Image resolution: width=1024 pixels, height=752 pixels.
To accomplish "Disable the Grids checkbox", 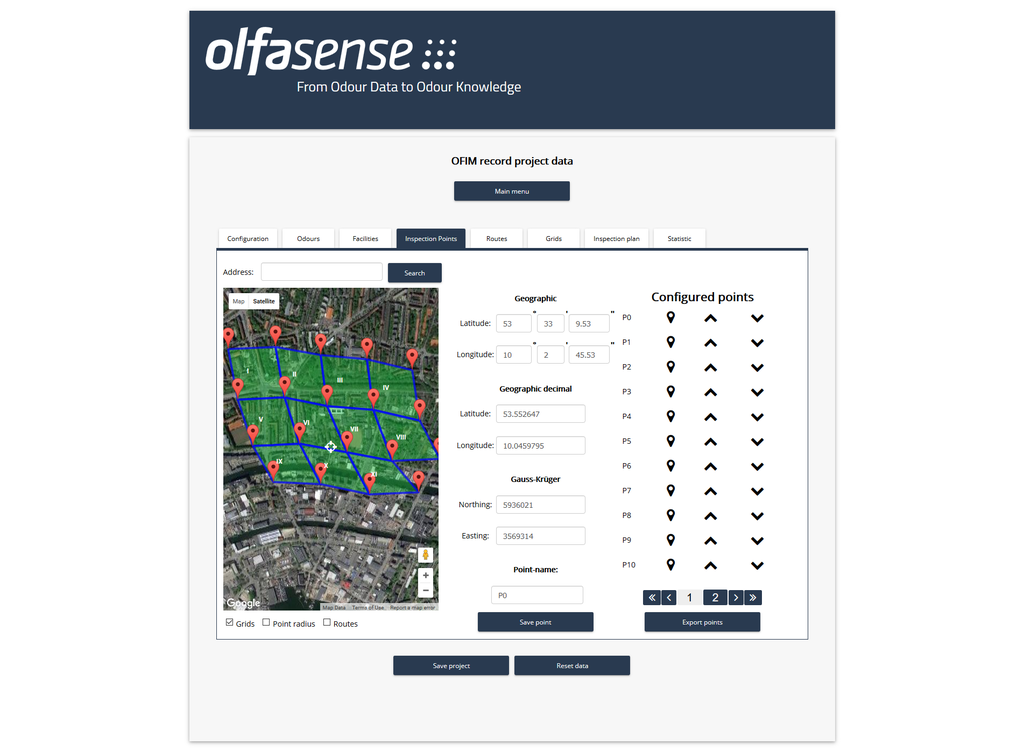I will [230, 623].
